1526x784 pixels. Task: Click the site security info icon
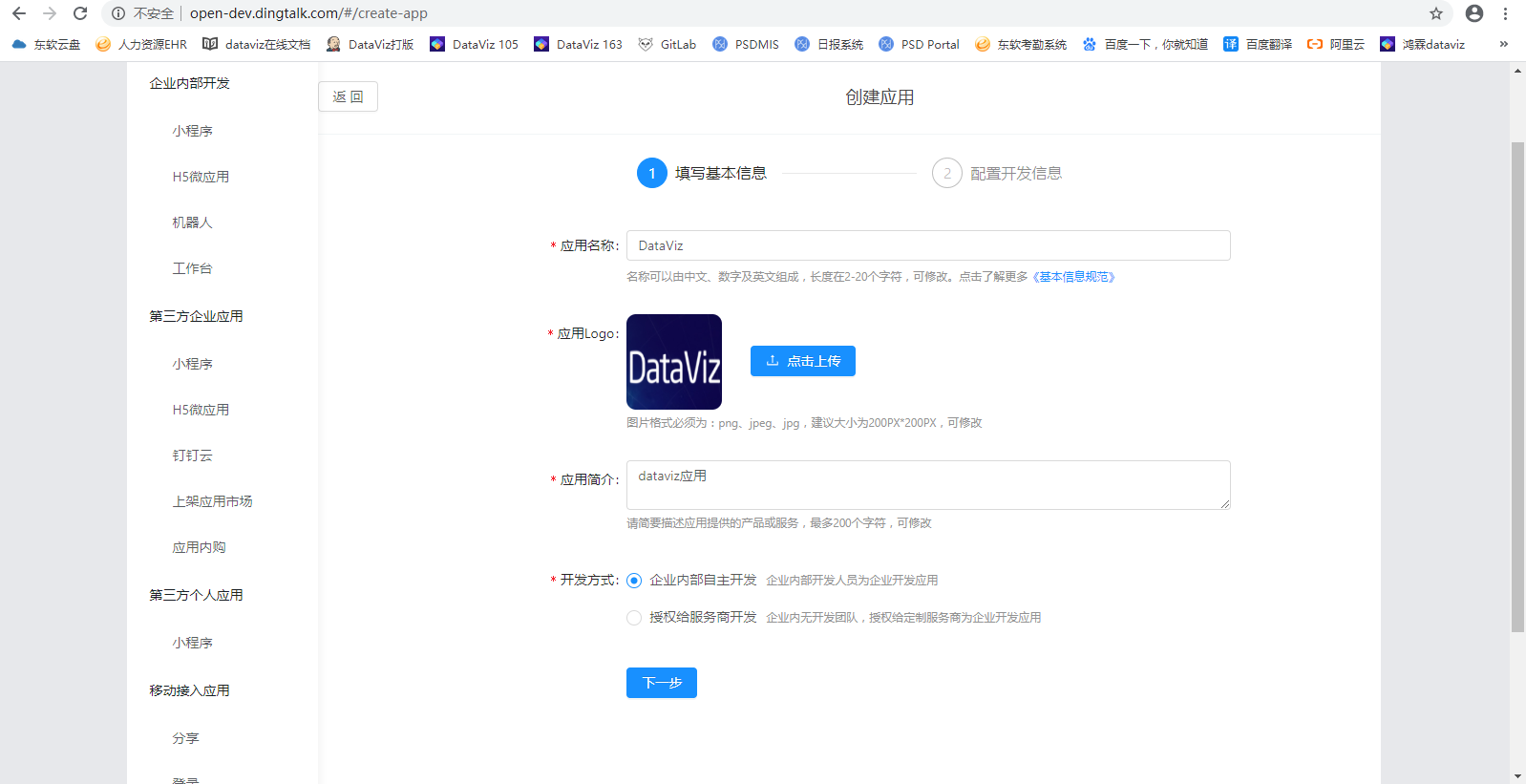(x=118, y=13)
